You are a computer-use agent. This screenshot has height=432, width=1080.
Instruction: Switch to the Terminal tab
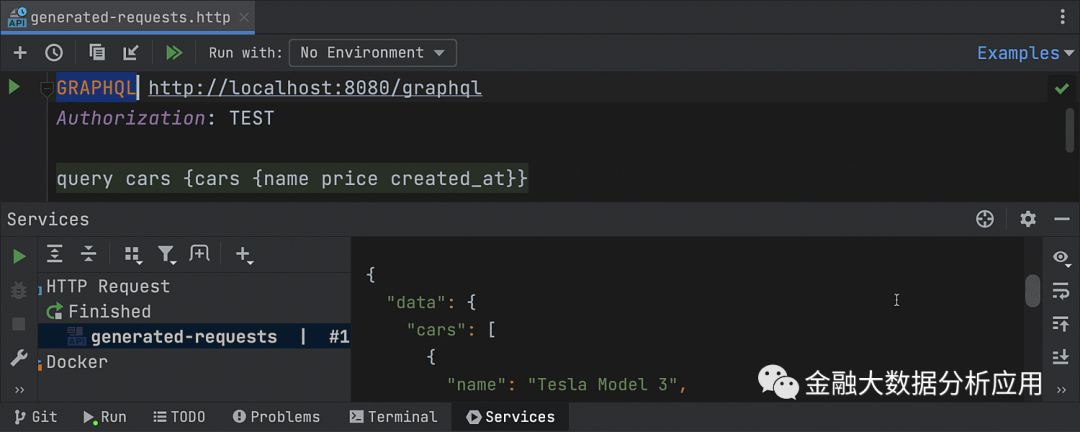coord(392,417)
